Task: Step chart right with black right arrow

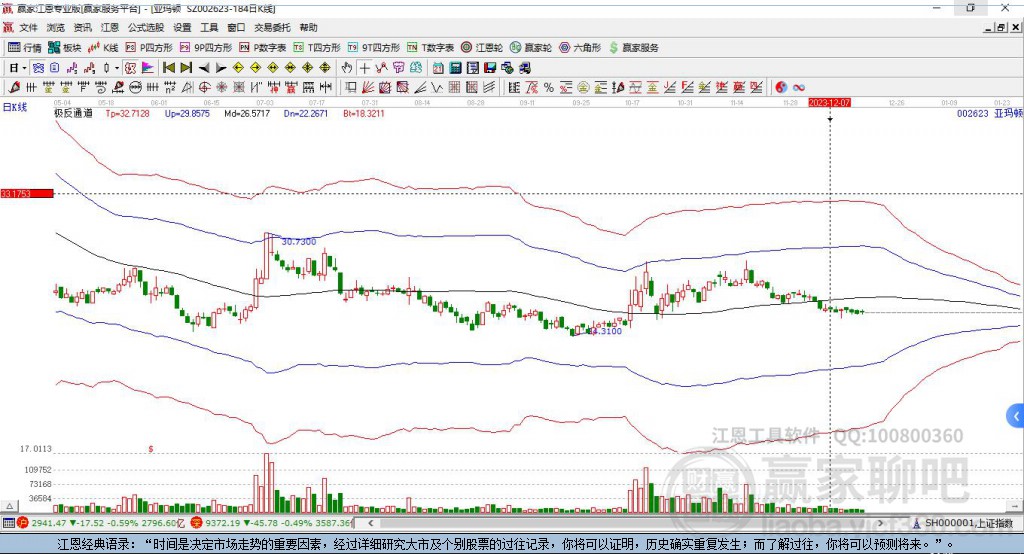Action: coord(221,68)
